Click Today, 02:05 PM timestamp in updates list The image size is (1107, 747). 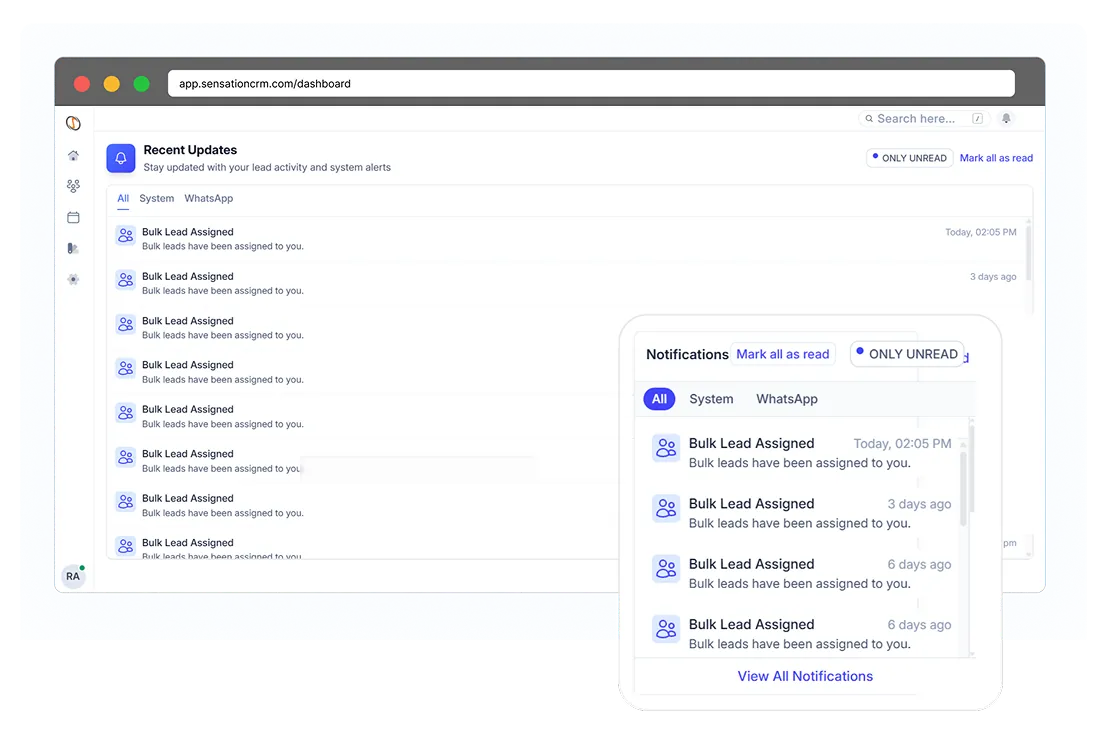coord(981,232)
